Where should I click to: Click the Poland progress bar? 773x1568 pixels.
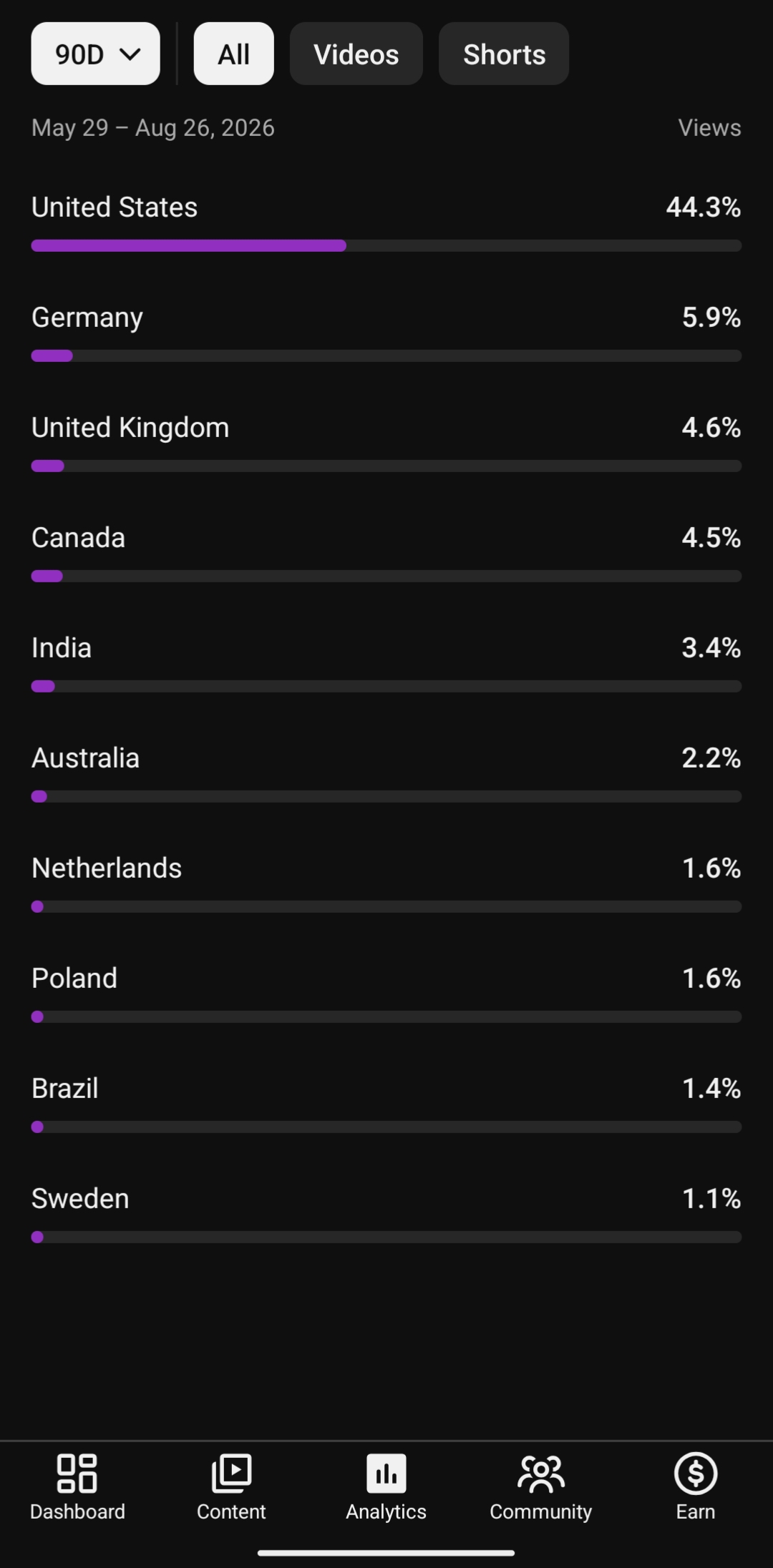tap(386, 1017)
